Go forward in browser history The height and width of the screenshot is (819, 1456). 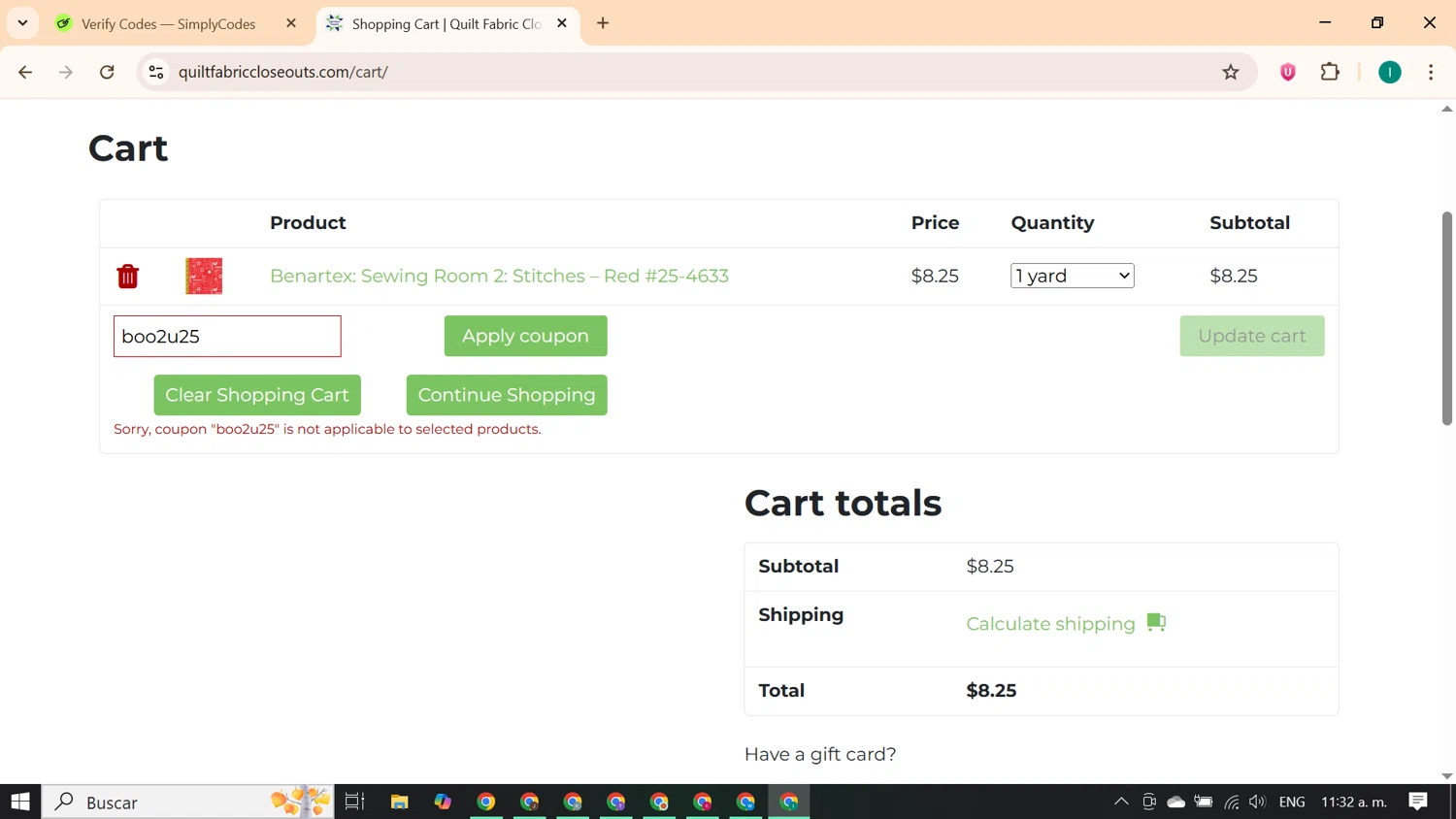(x=66, y=72)
